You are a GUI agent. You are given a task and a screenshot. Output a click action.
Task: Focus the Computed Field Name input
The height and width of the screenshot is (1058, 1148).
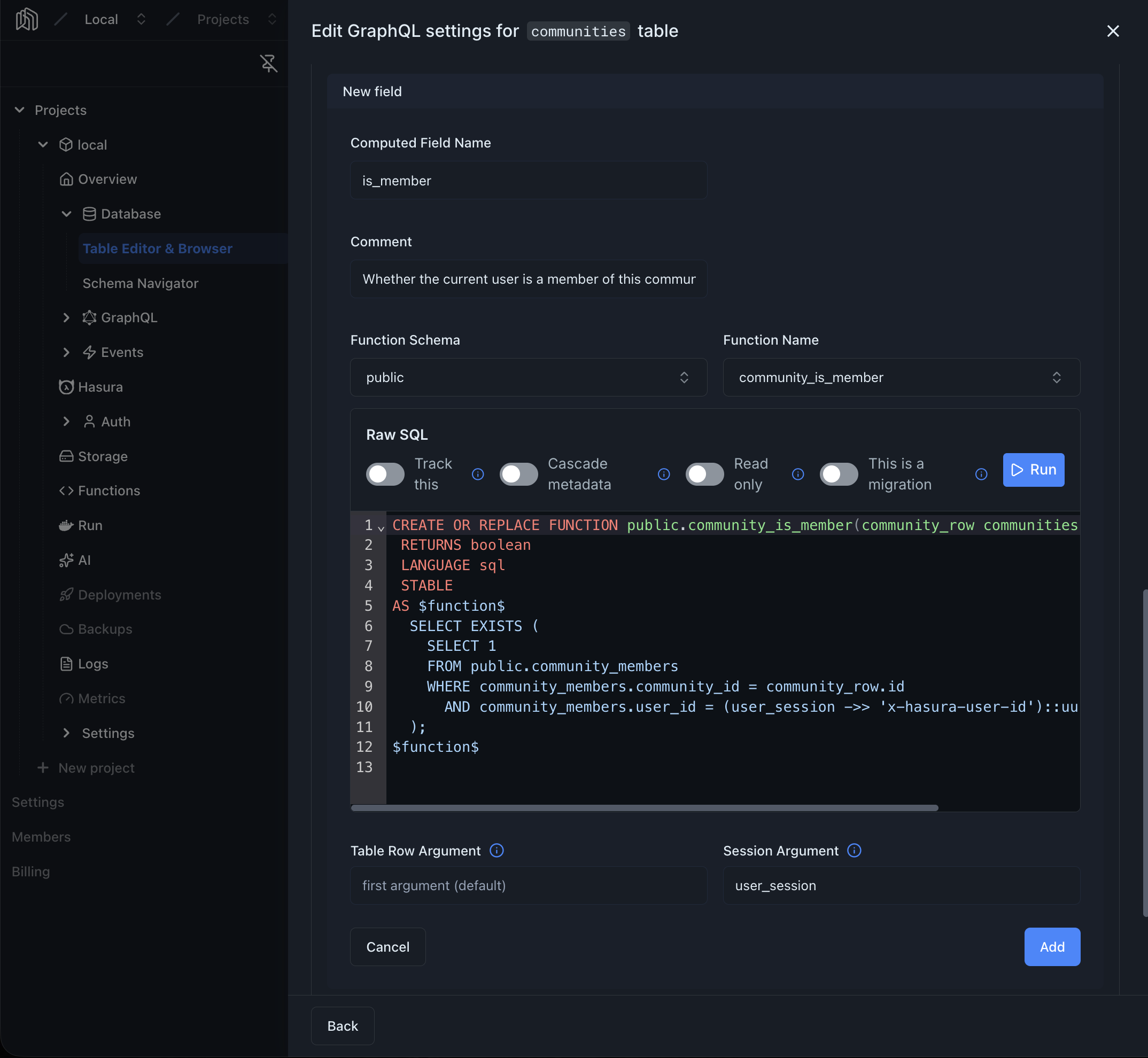(x=529, y=181)
